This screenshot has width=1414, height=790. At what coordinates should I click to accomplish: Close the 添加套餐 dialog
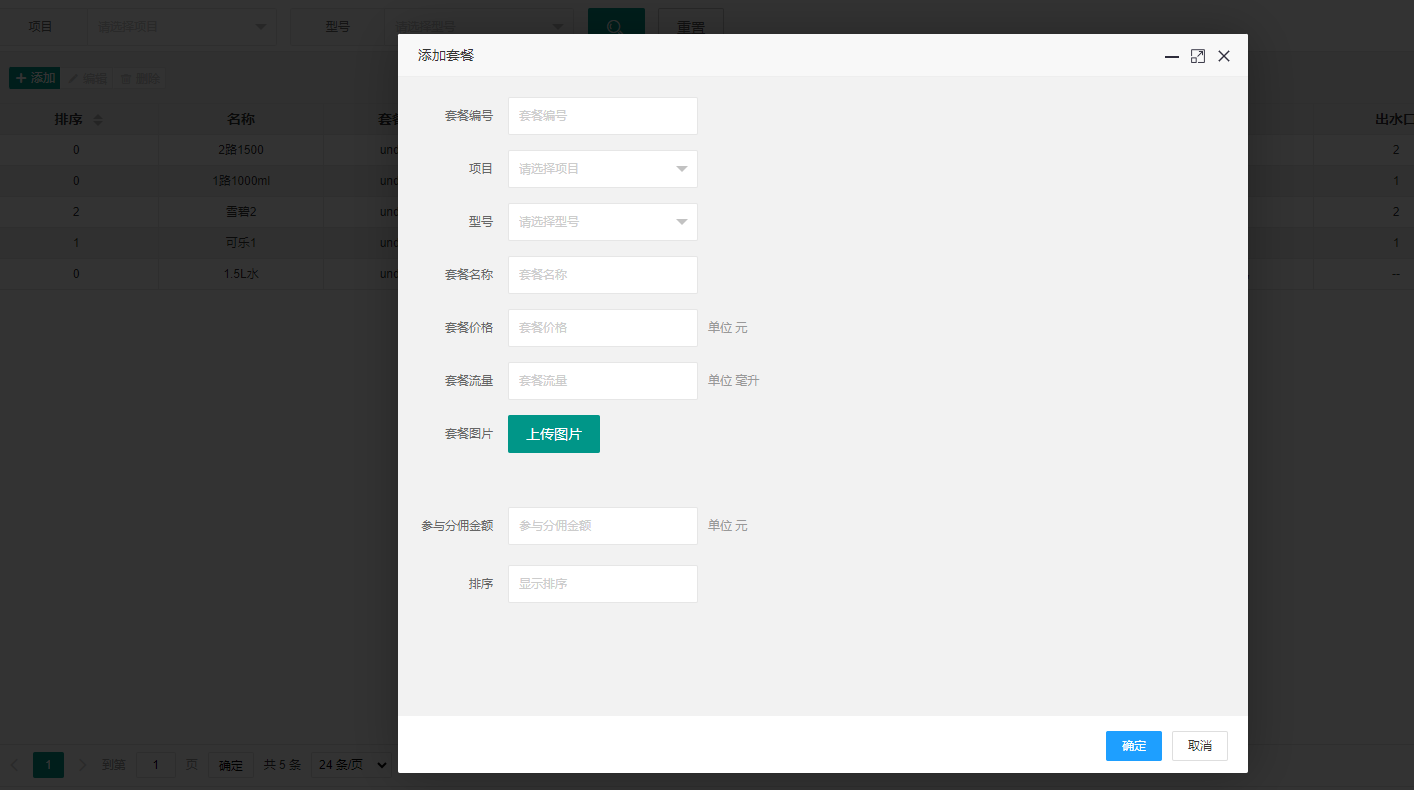pyautogui.click(x=1224, y=57)
